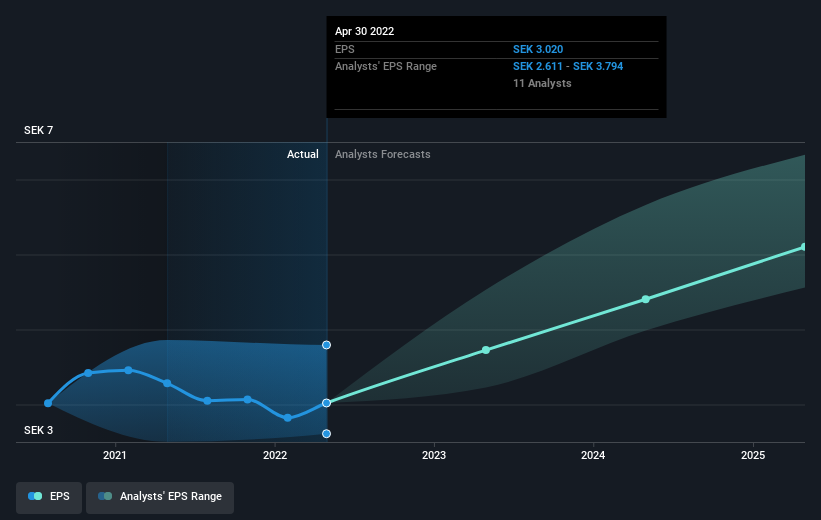Click the Apr 30 2022 tooltip date

364,31
